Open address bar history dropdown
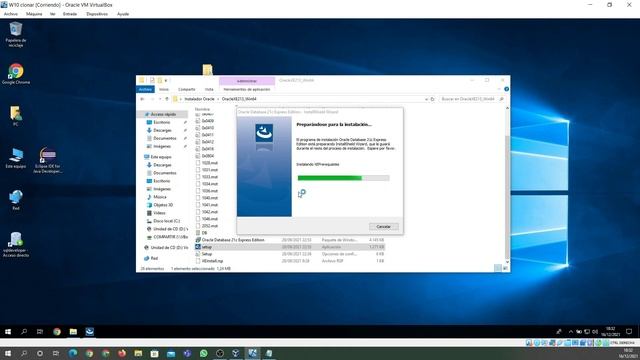 (x=426, y=99)
